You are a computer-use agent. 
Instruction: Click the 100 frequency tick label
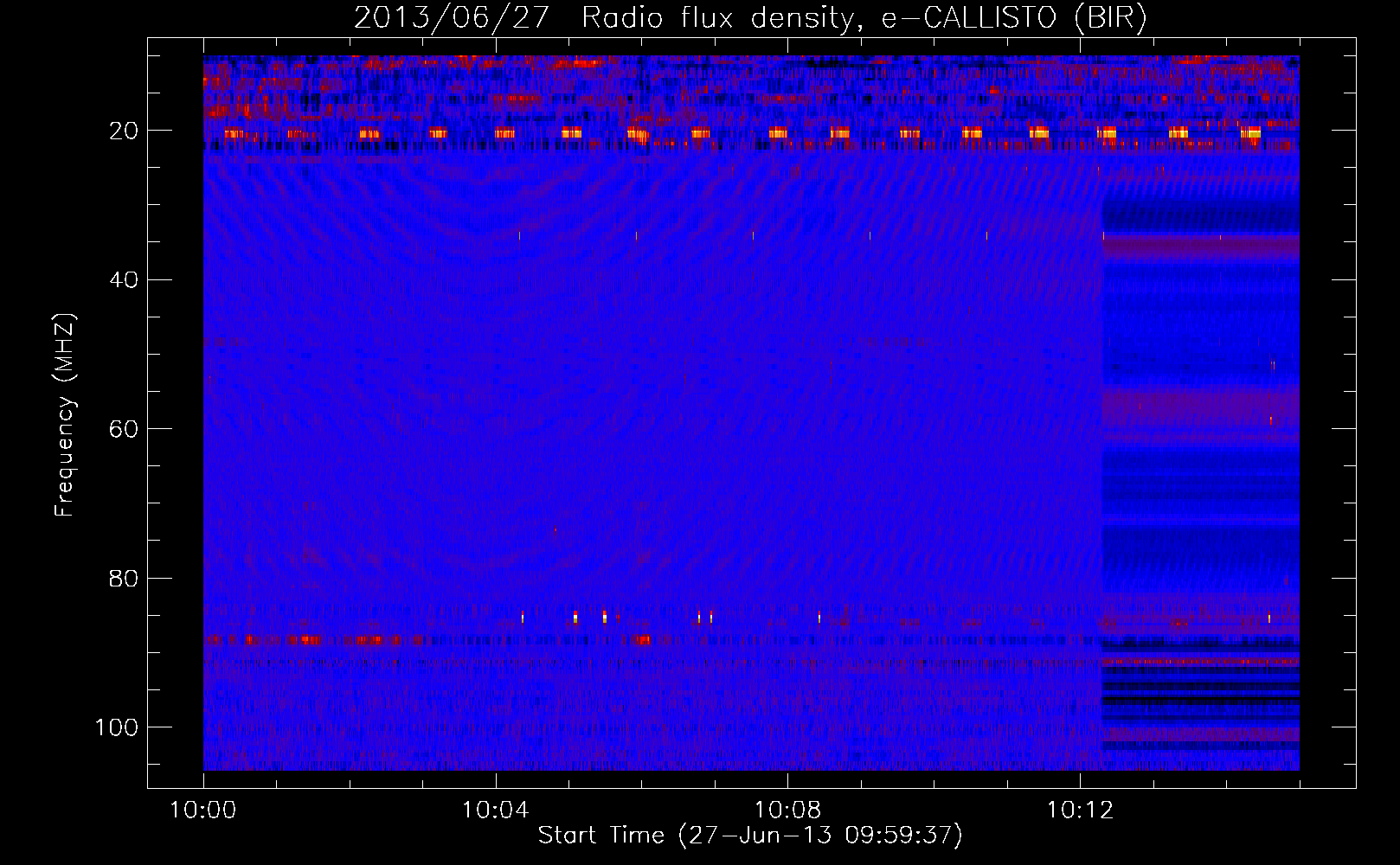coord(117,727)
